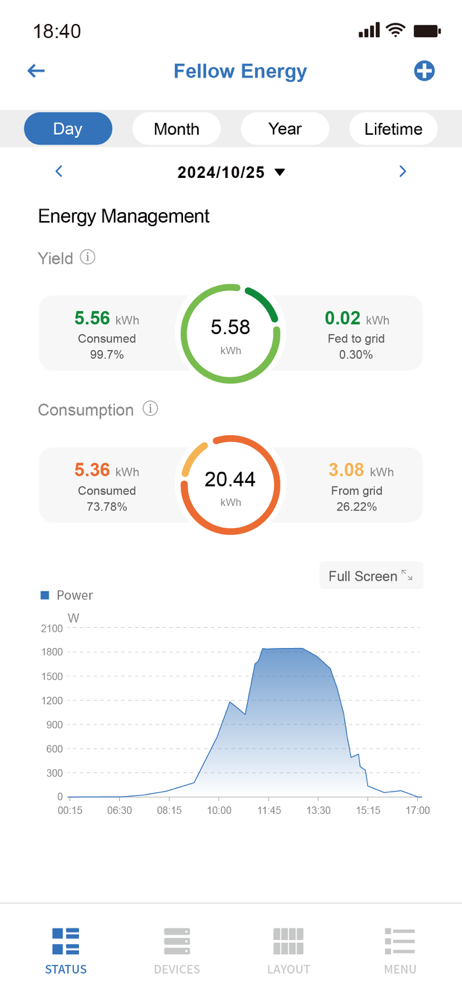This screenshot has height=1000, width=462.
Task: Open the Devices tab icon
Action: (x=177, y=941)
